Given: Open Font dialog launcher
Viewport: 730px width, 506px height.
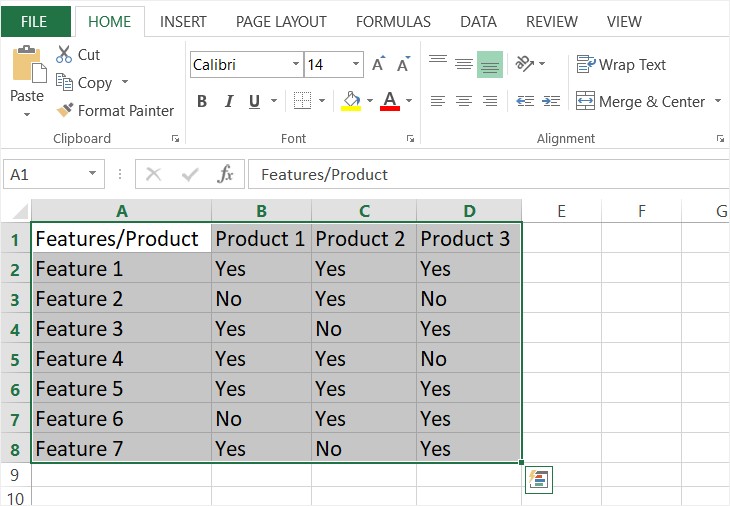Looking at the screenshot, I should pos(410,138).
